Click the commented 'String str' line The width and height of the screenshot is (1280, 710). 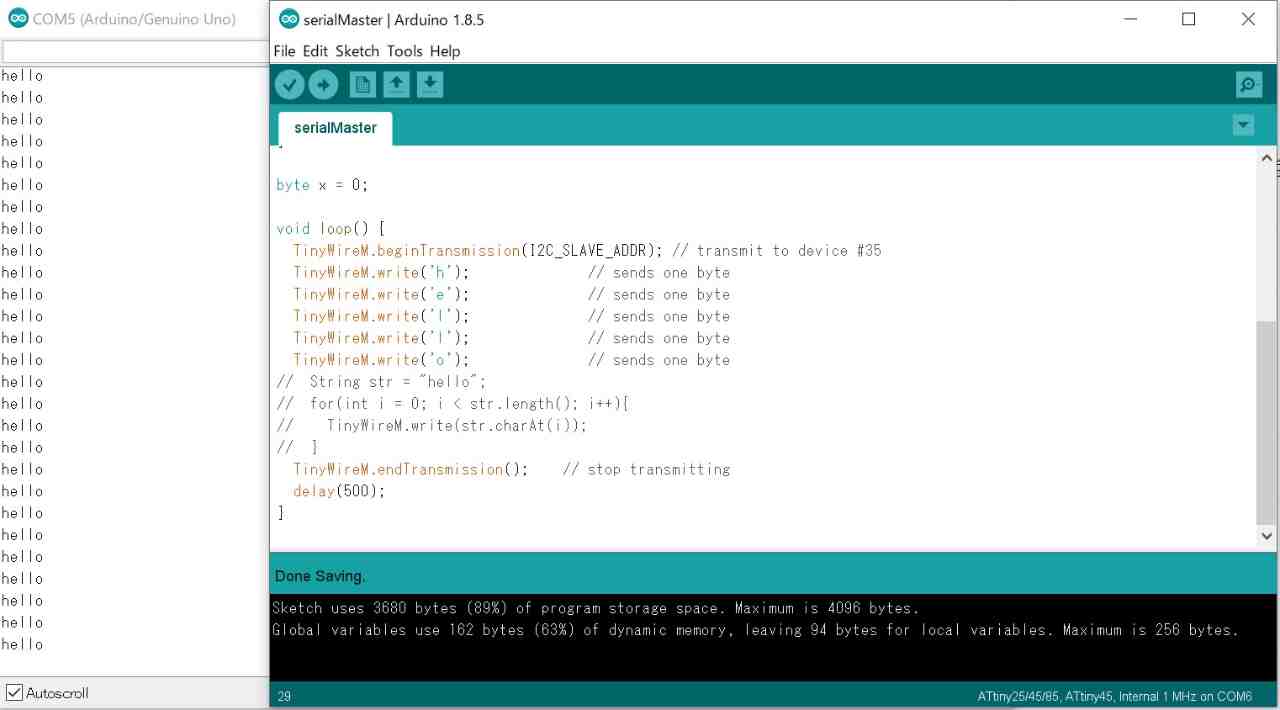(381, 382)
